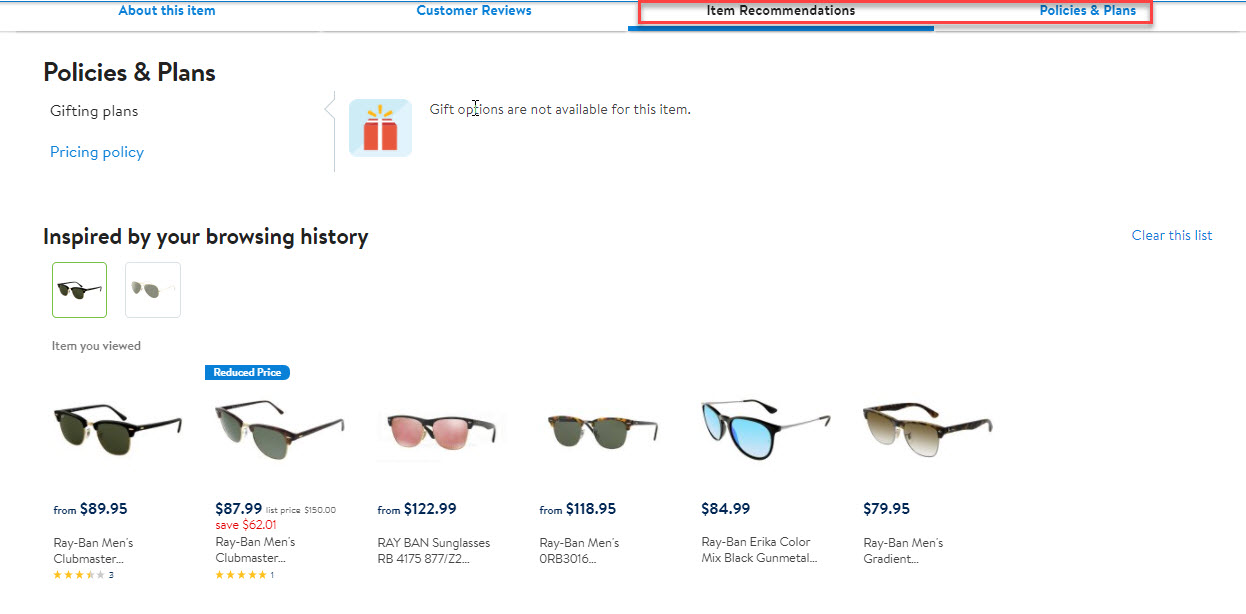The width and height of the screenshot is (1246, 614).
Task: Open the About this item tab
Action: [x=166, y=11]
